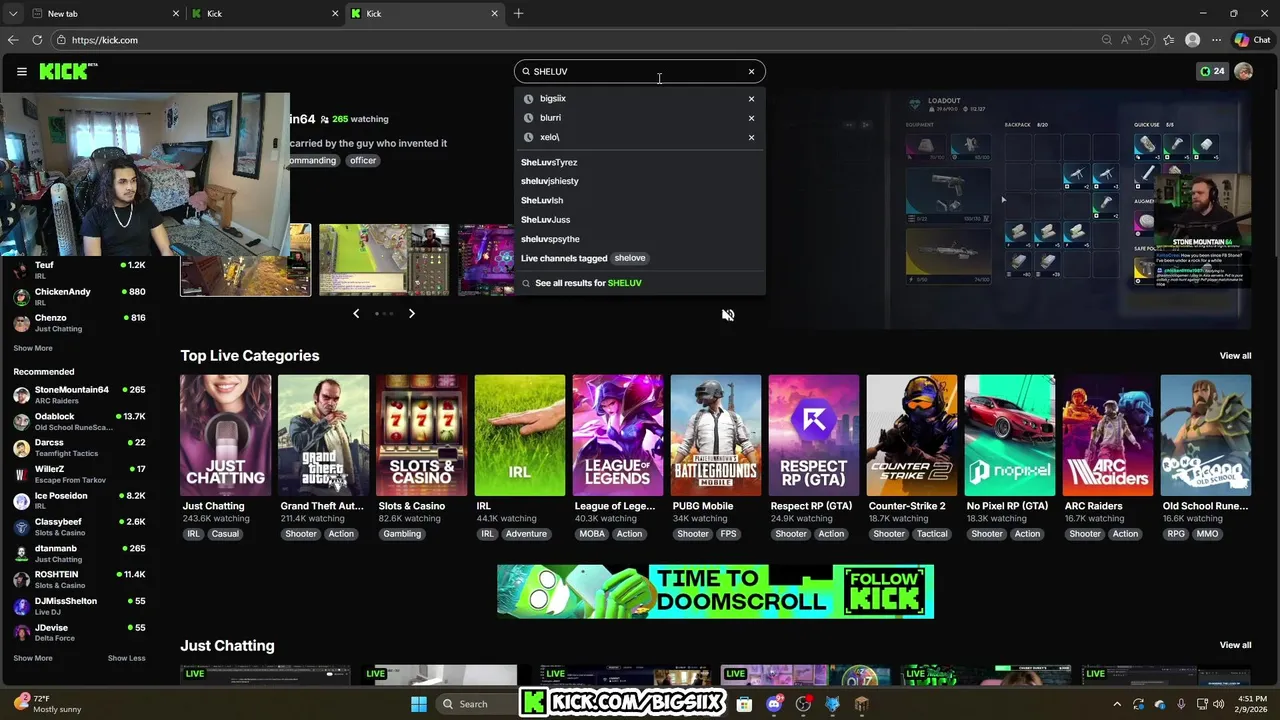Open the browser zoom-out indicator

point(1106,40)
